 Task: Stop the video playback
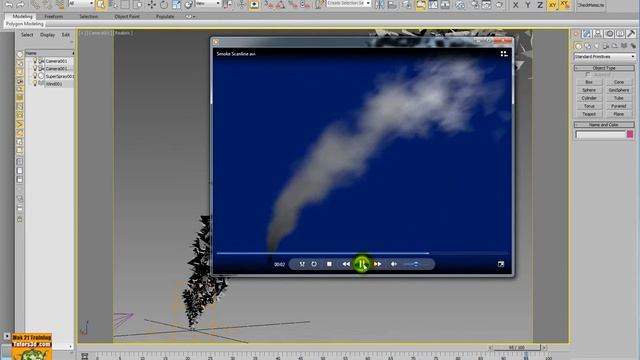pyautogui.click(x=329, y=264)
